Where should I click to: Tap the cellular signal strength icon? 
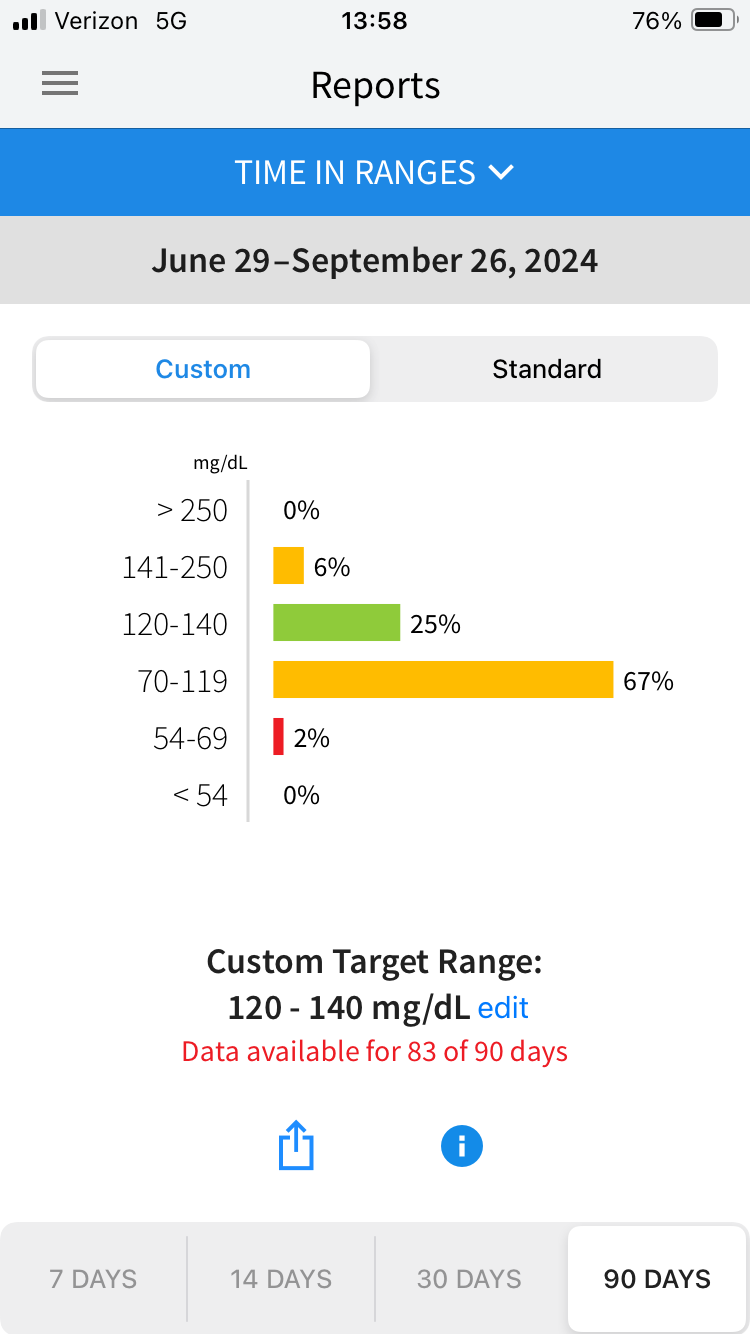[x=27, y=21]
